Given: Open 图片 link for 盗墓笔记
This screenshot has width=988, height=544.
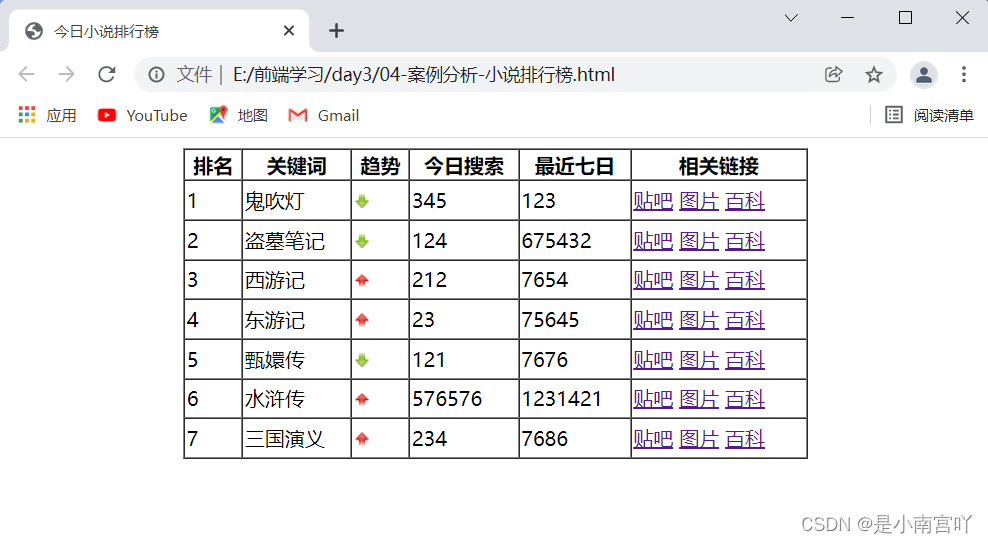Looking at the screenshot, I should 699,241.
